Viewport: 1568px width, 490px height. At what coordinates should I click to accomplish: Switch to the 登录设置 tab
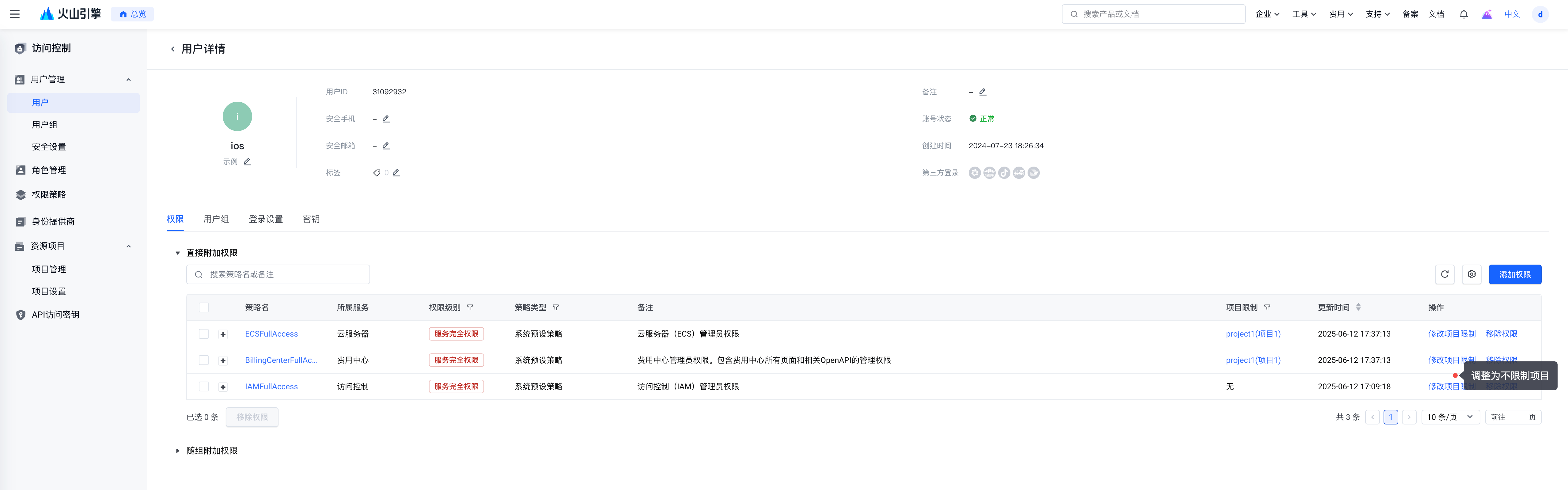tap(265, 219)
